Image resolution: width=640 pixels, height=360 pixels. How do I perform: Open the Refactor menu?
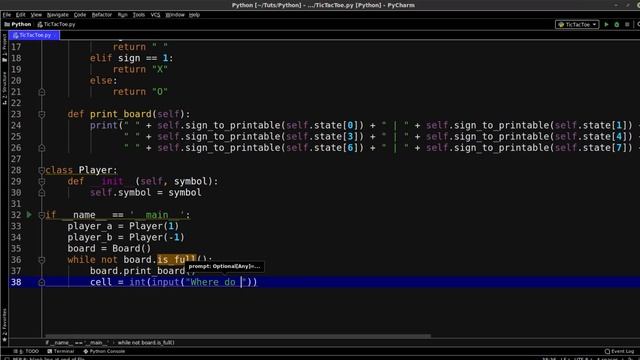point(102,15)
